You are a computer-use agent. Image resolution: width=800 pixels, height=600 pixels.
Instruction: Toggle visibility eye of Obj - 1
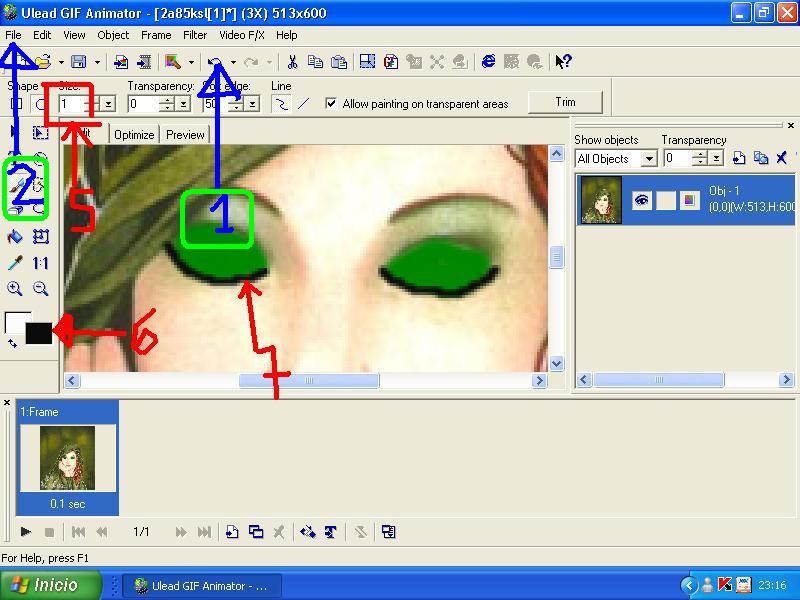[x=641, y=200]
